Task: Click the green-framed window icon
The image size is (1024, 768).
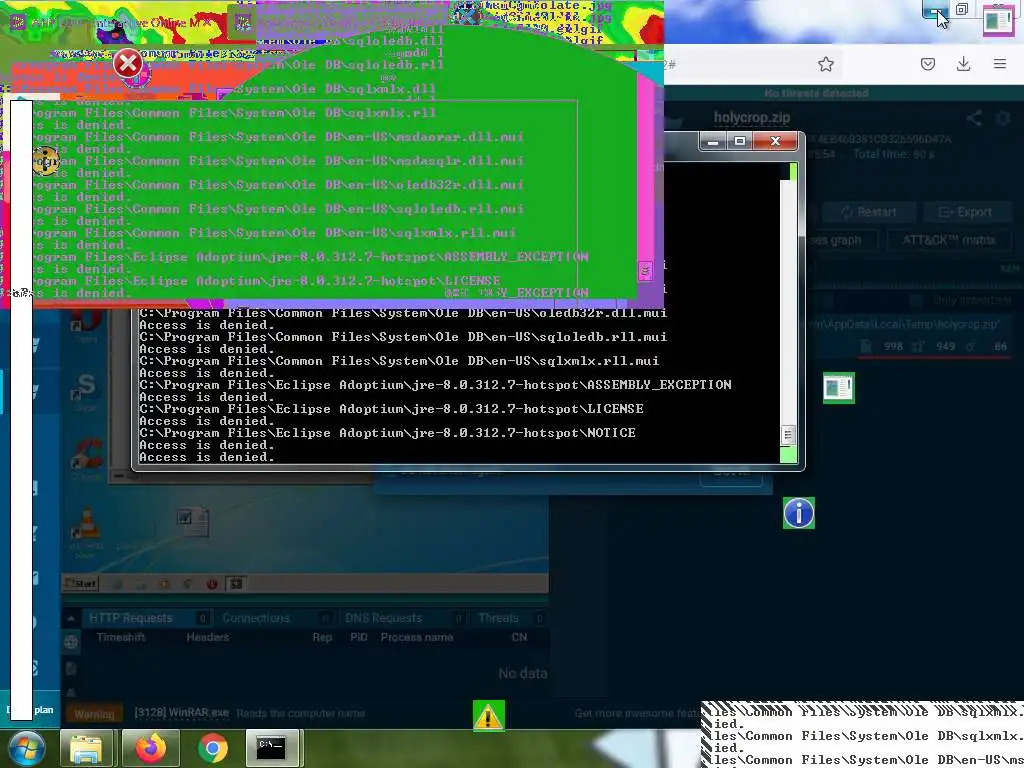Action: point(839,388)
